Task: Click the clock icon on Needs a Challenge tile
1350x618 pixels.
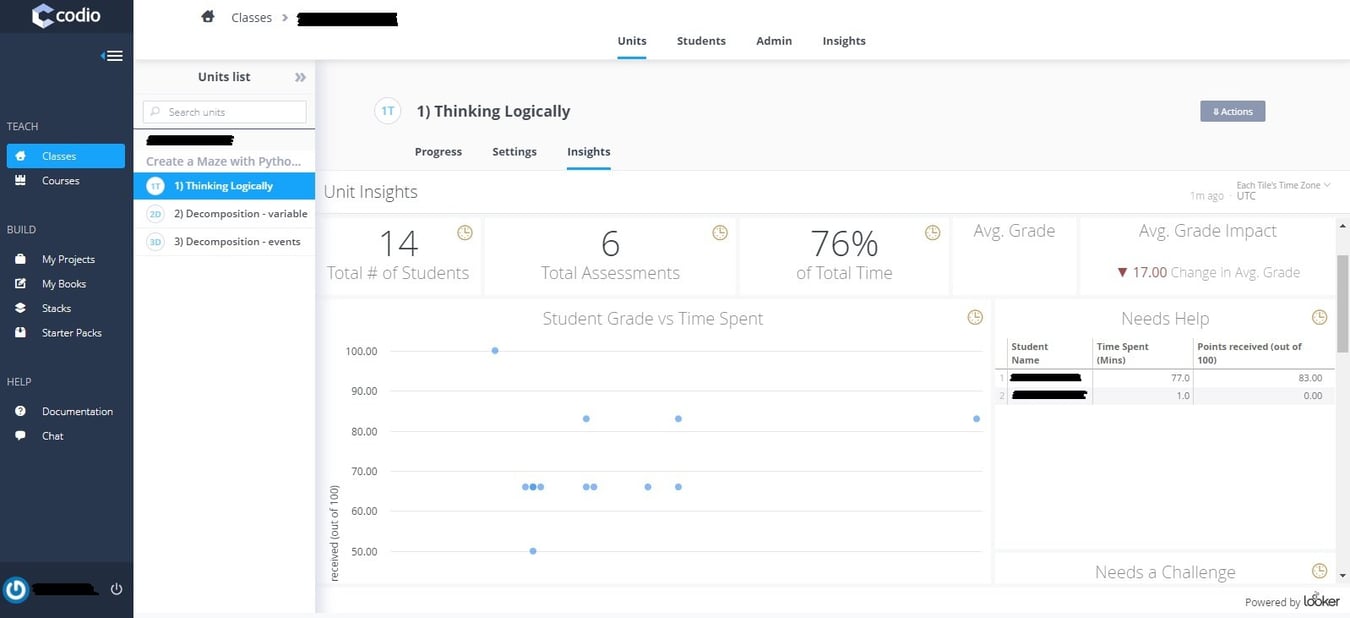Action: (x=1319, y=572)
